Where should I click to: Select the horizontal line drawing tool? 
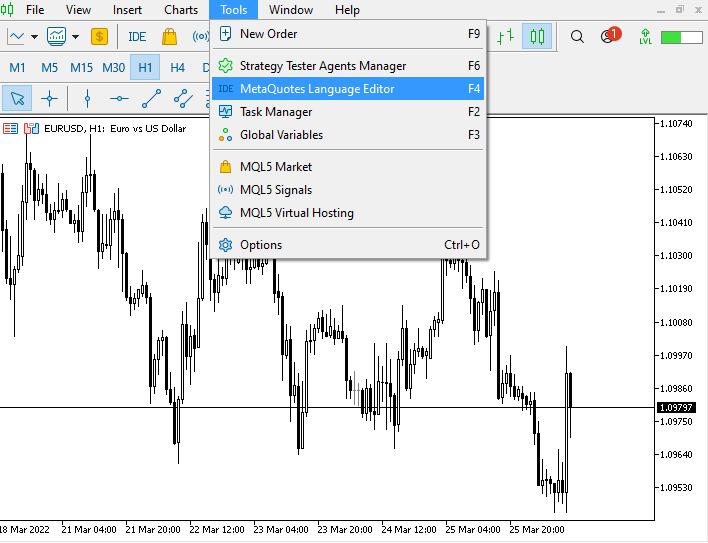119,98
